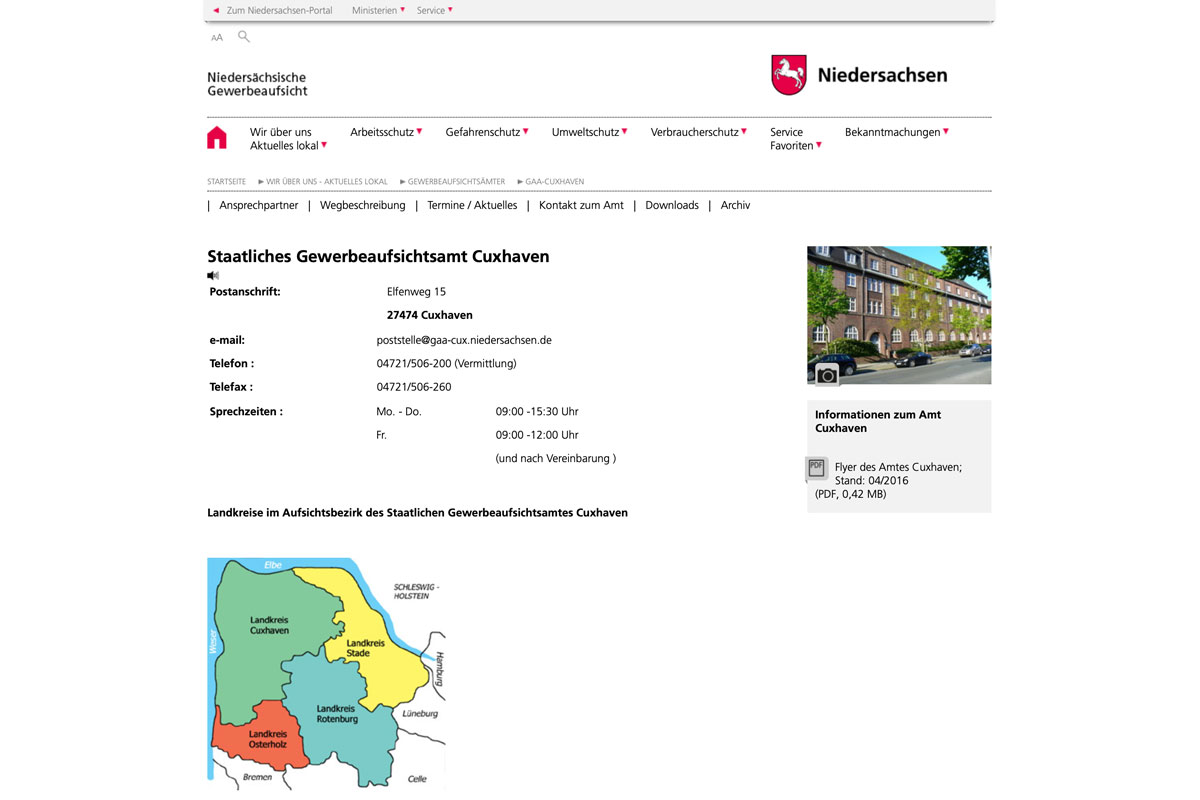
Task: Expand the Umweltschutz menu
Action: pos(589,132)
